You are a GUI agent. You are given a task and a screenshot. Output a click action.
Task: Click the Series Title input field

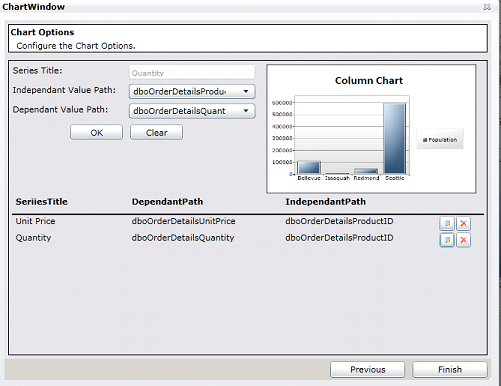[x=192, y=72]
